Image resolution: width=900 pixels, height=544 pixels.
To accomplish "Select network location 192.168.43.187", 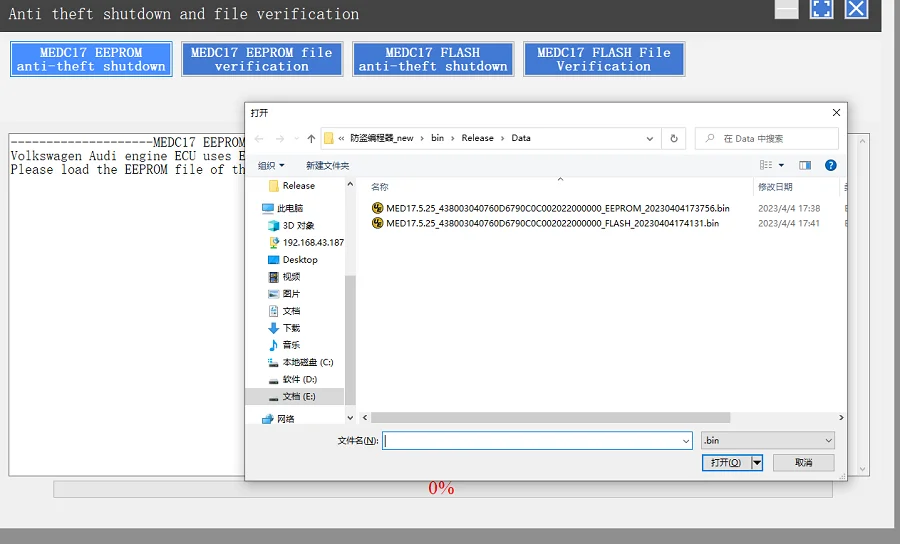I will [313, 243].
